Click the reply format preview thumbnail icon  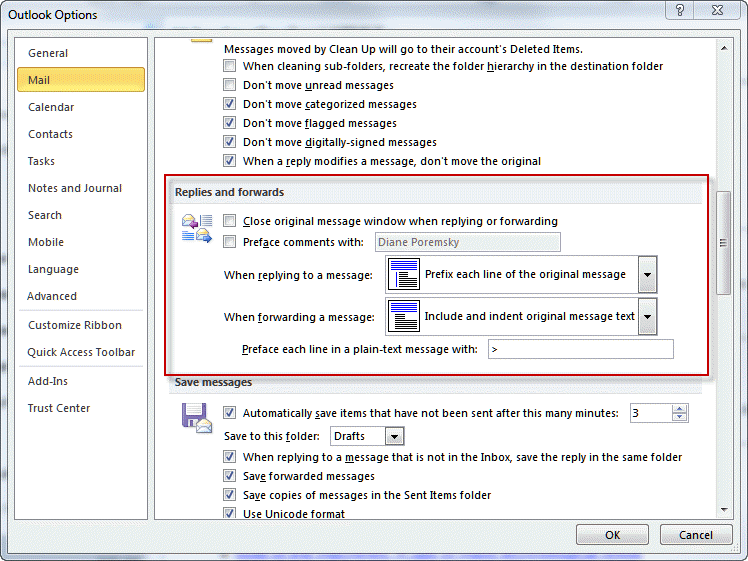[404, 274]
